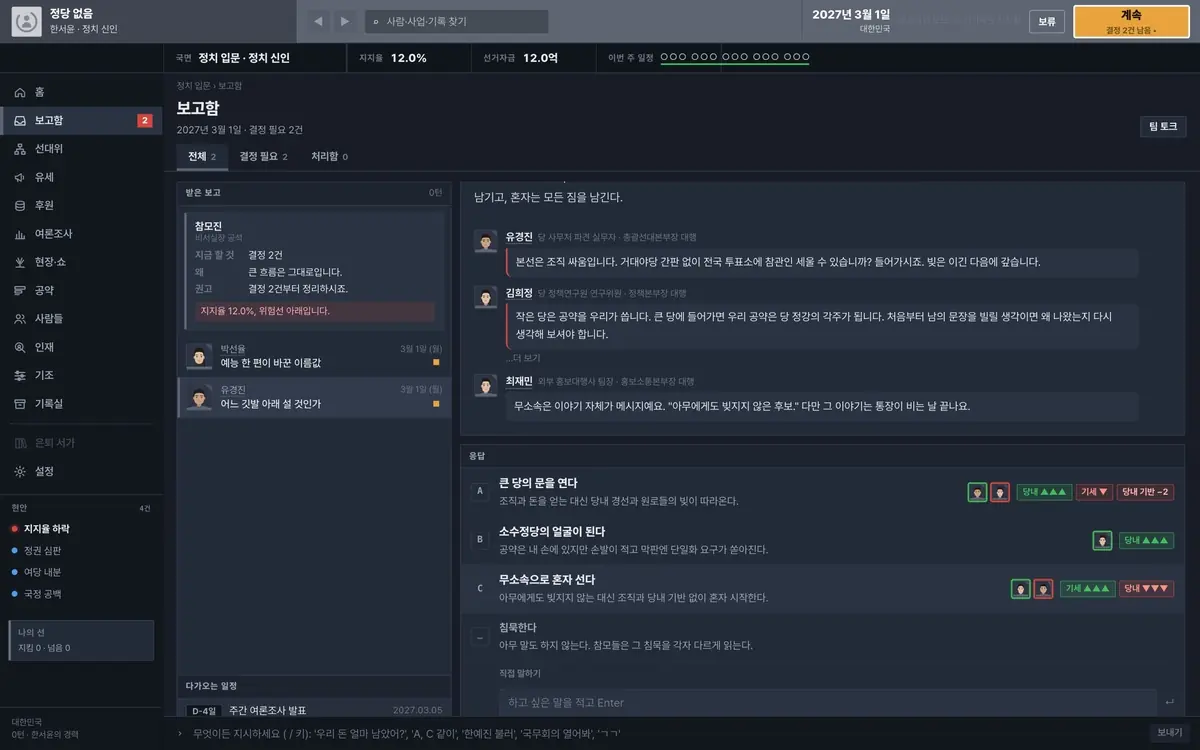
Task: Open the 선대위 organization icon
Action: pos(20,149)
